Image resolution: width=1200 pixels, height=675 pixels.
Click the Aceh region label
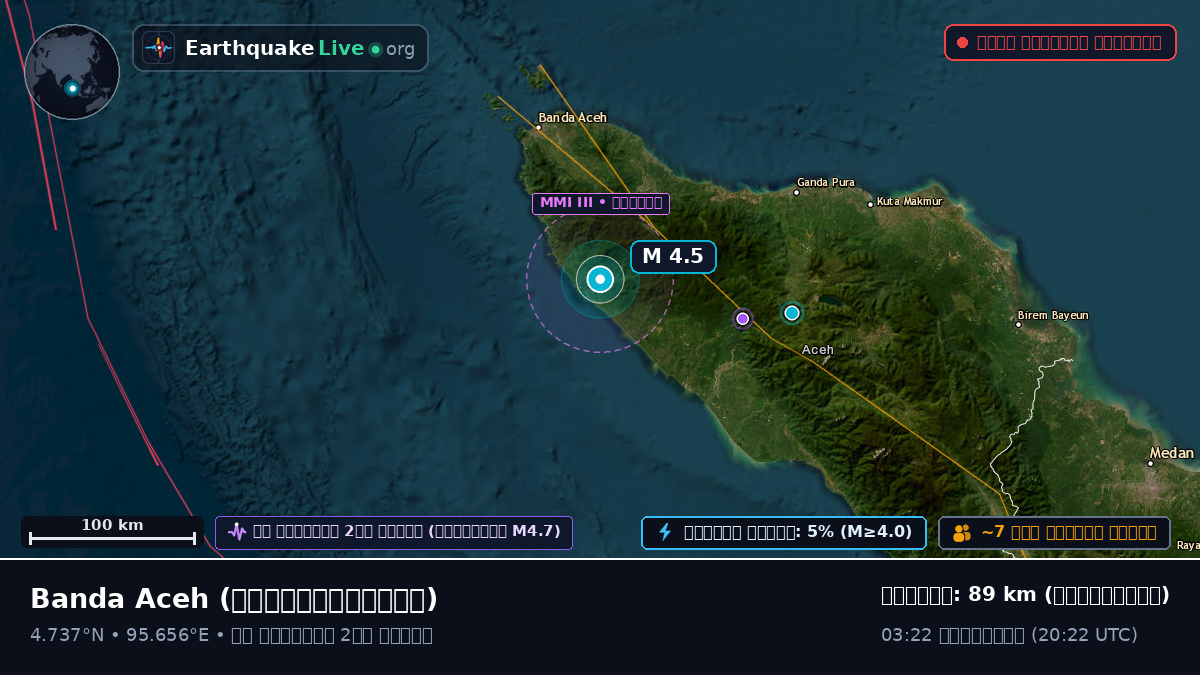tap(817, 350)
